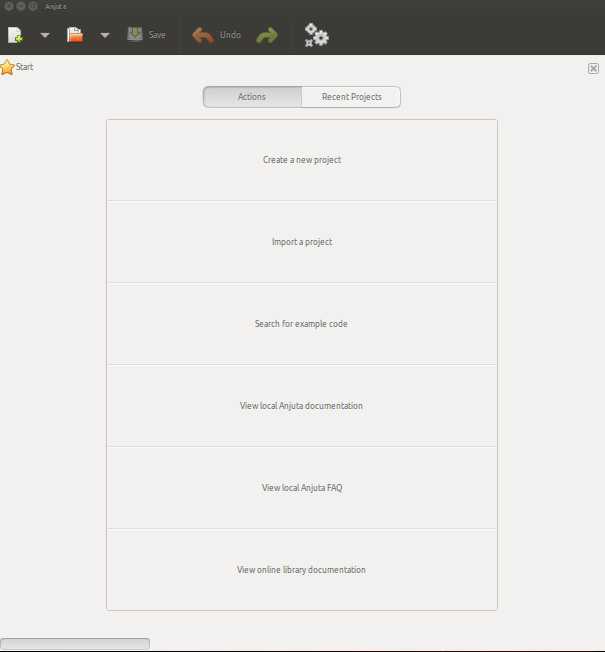The width and height of the screenshot is (605, 652).
Task: Open View local Anjuta documentation
Action: click(302, 406)
